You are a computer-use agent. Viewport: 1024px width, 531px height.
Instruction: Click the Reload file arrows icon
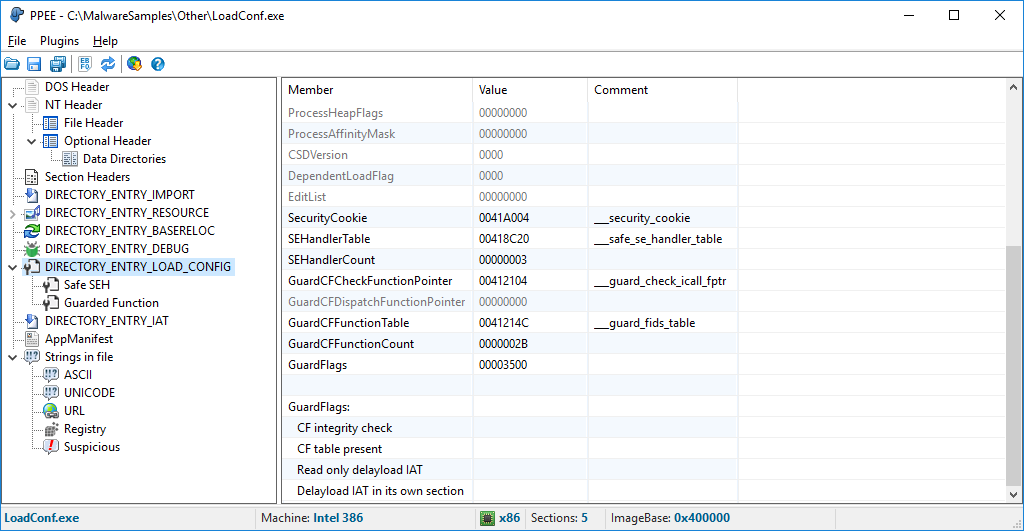(108, 64)
